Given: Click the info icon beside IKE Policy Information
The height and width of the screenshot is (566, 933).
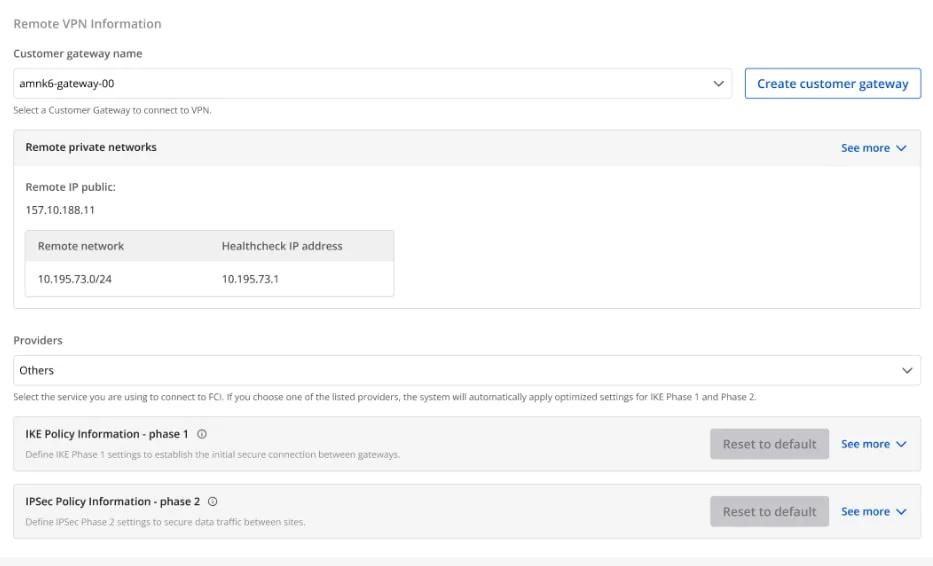Looking at the screenshot, I should pos(202,434).
